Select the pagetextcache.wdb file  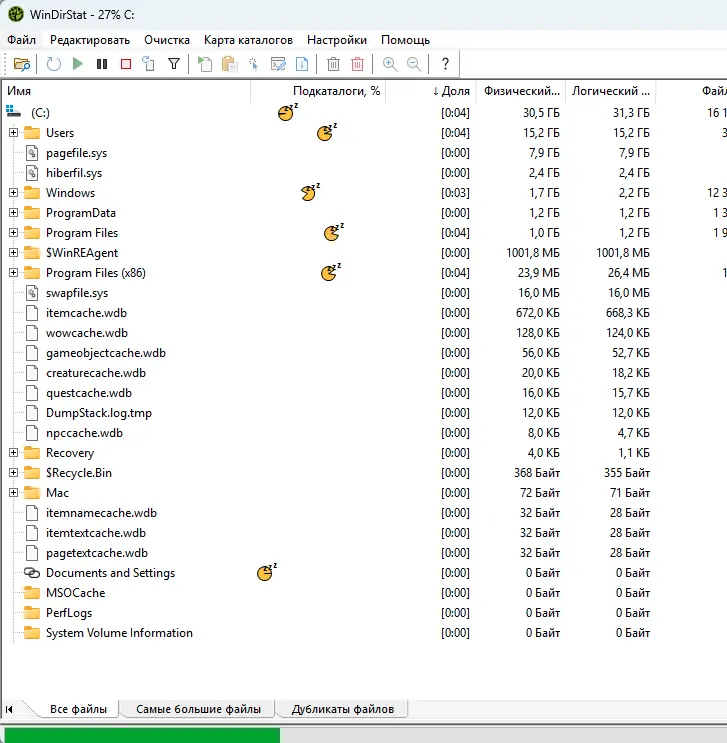coord(97,553)
